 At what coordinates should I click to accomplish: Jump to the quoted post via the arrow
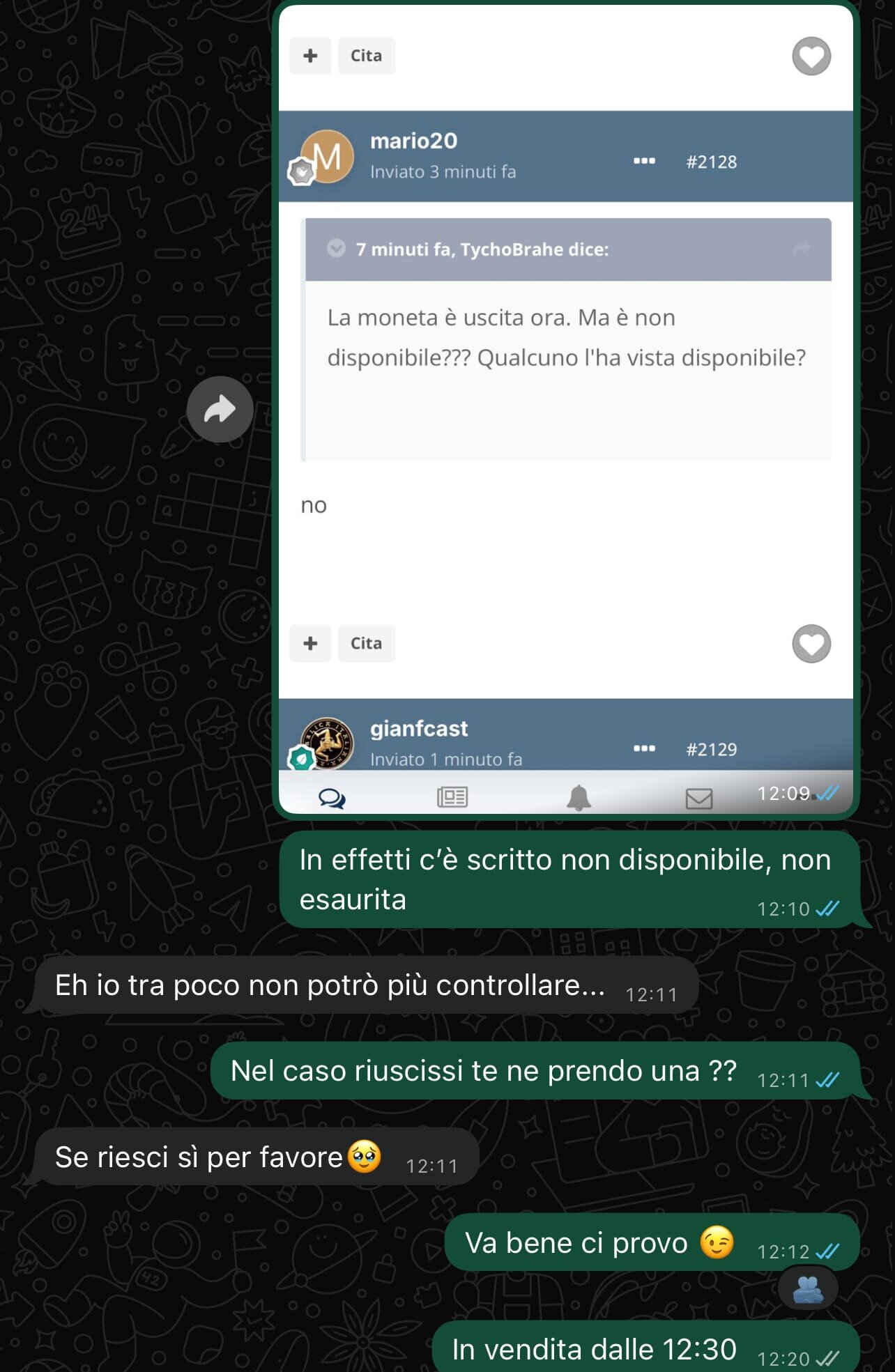pos(802,249)
